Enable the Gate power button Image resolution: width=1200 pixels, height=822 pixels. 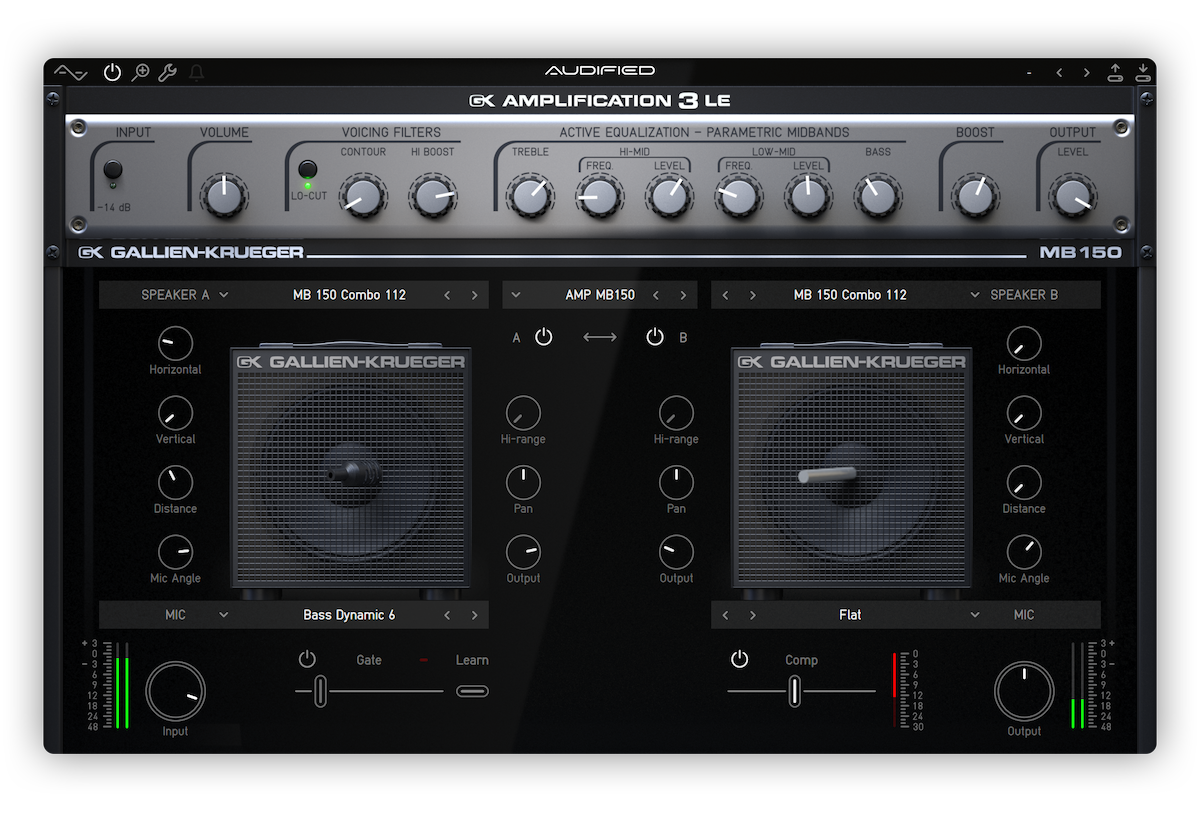pos(307,659)
